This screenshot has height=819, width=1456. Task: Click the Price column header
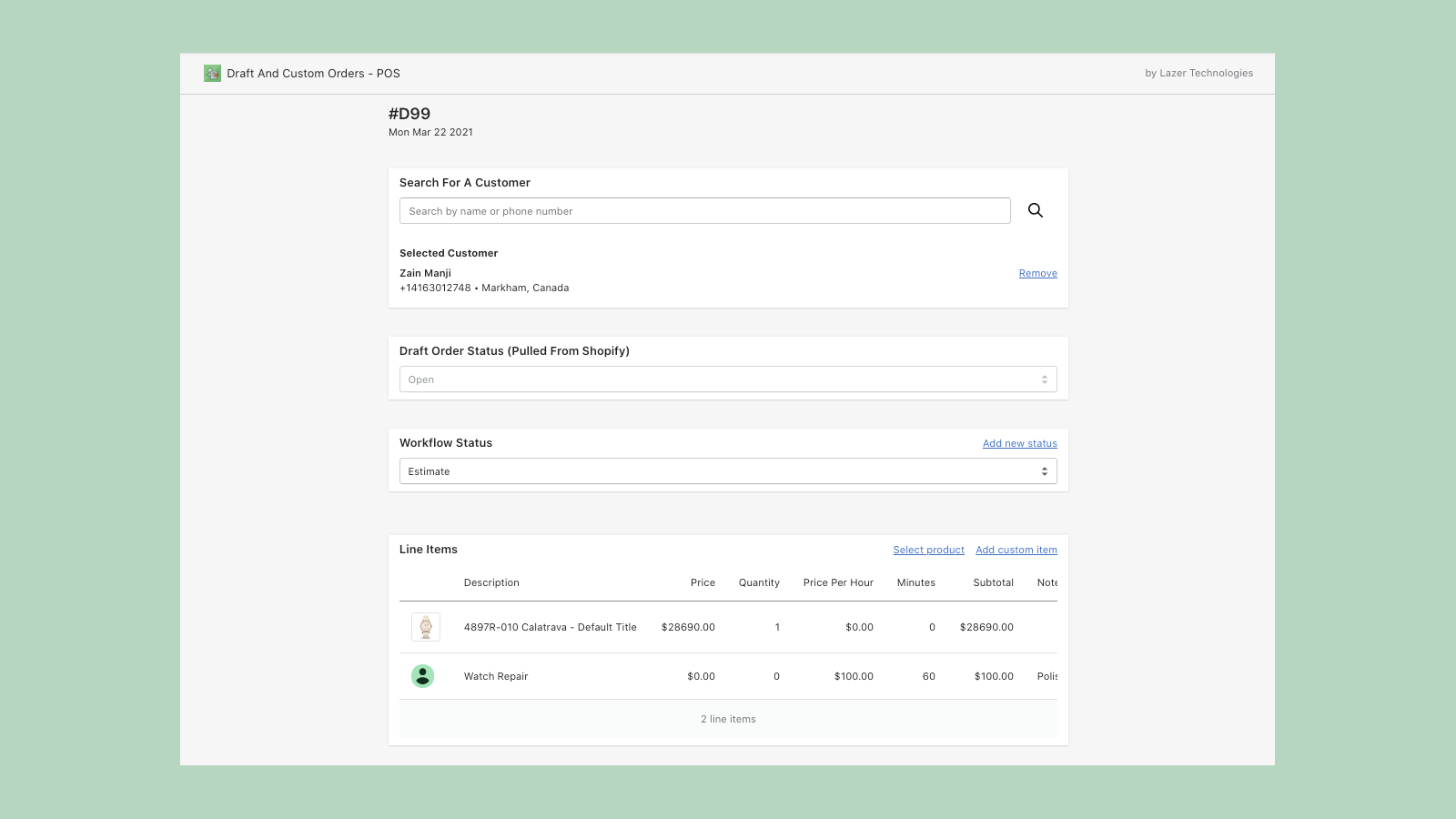pos(703,582)
